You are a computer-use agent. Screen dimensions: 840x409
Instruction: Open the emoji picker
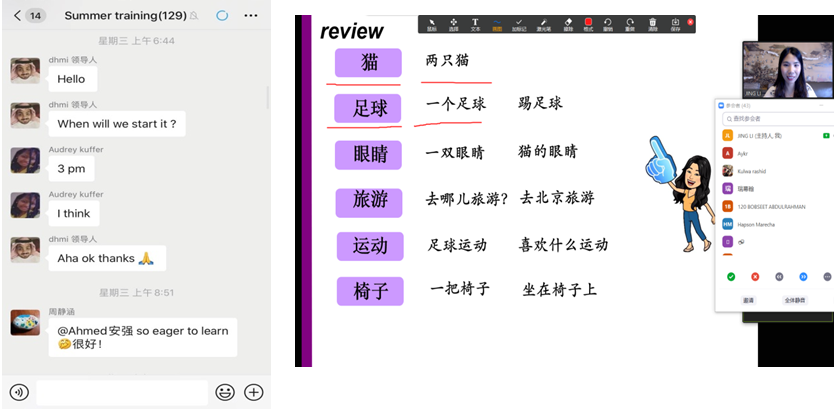pos(225,392)
